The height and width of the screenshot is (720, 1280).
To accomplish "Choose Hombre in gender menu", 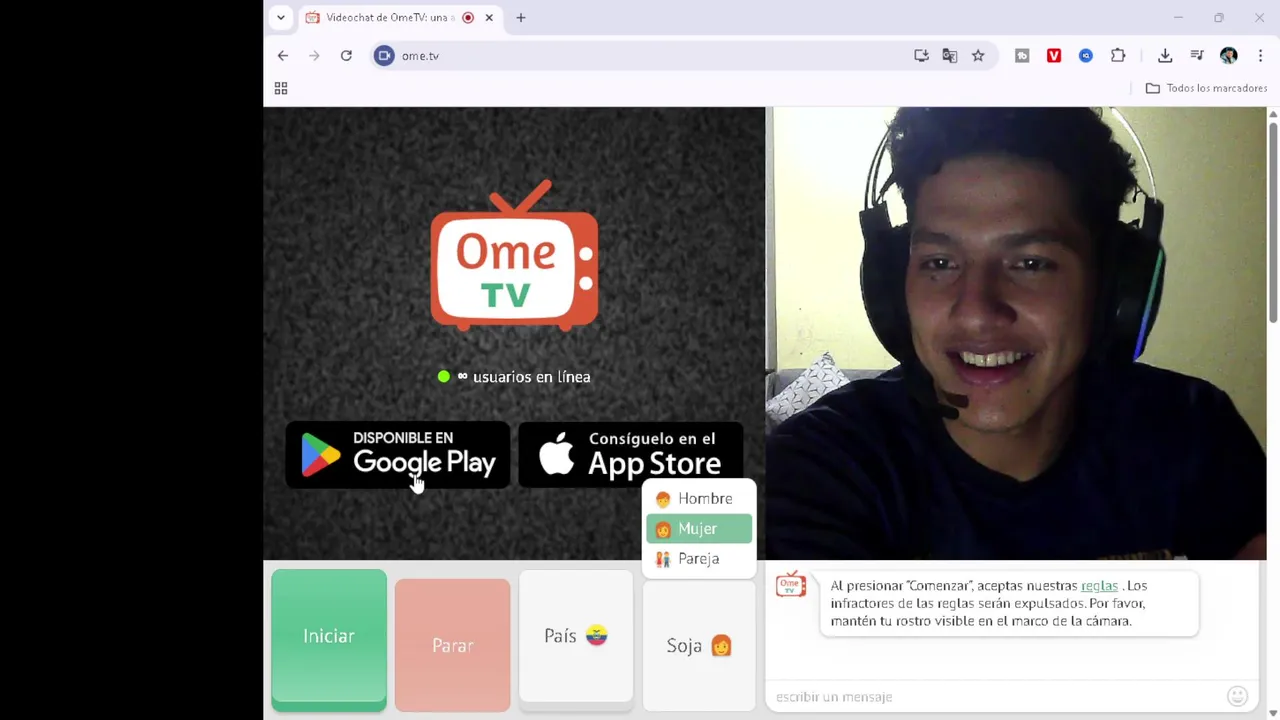I will coord(699,498).
